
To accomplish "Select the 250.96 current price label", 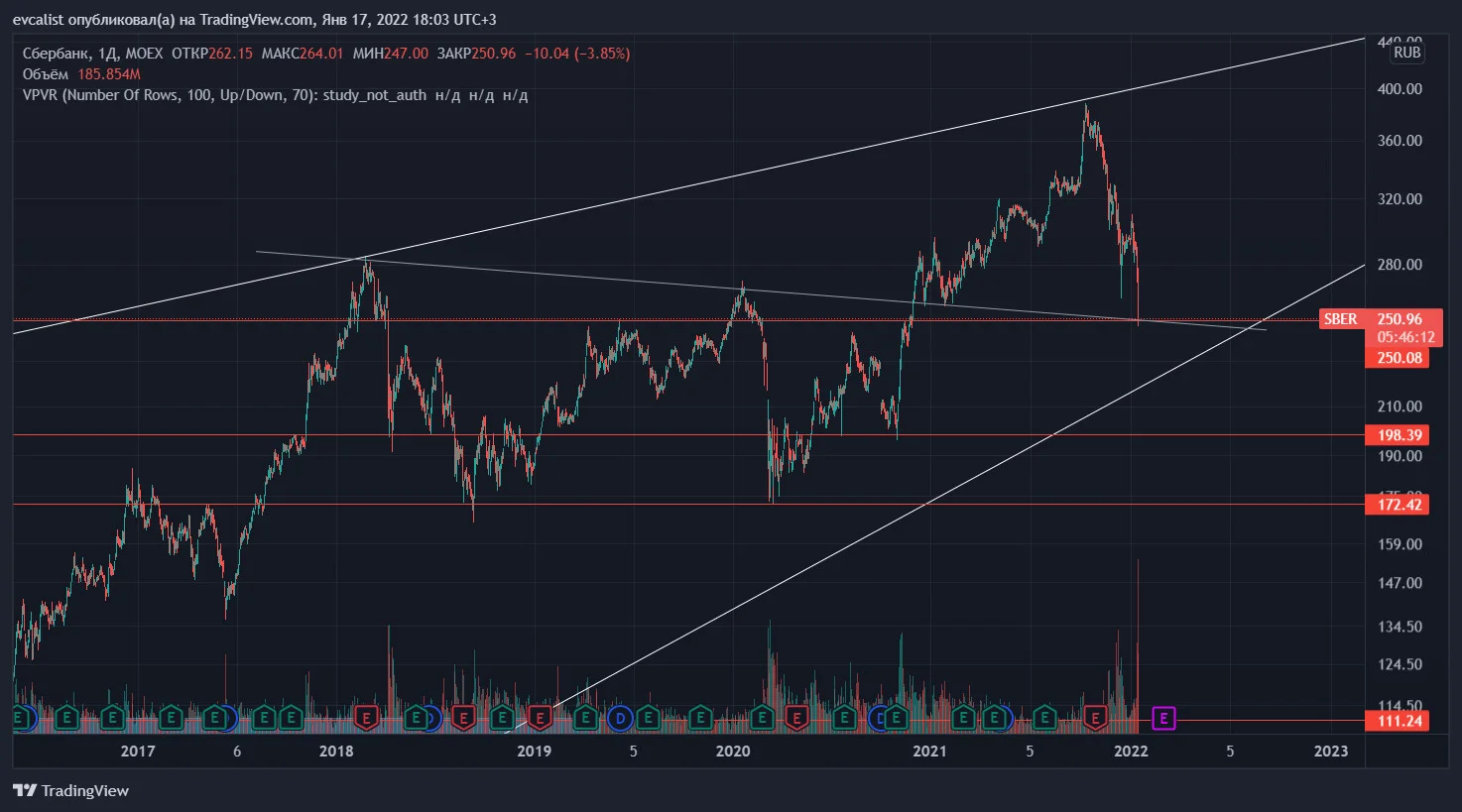I will (1400, 319).
